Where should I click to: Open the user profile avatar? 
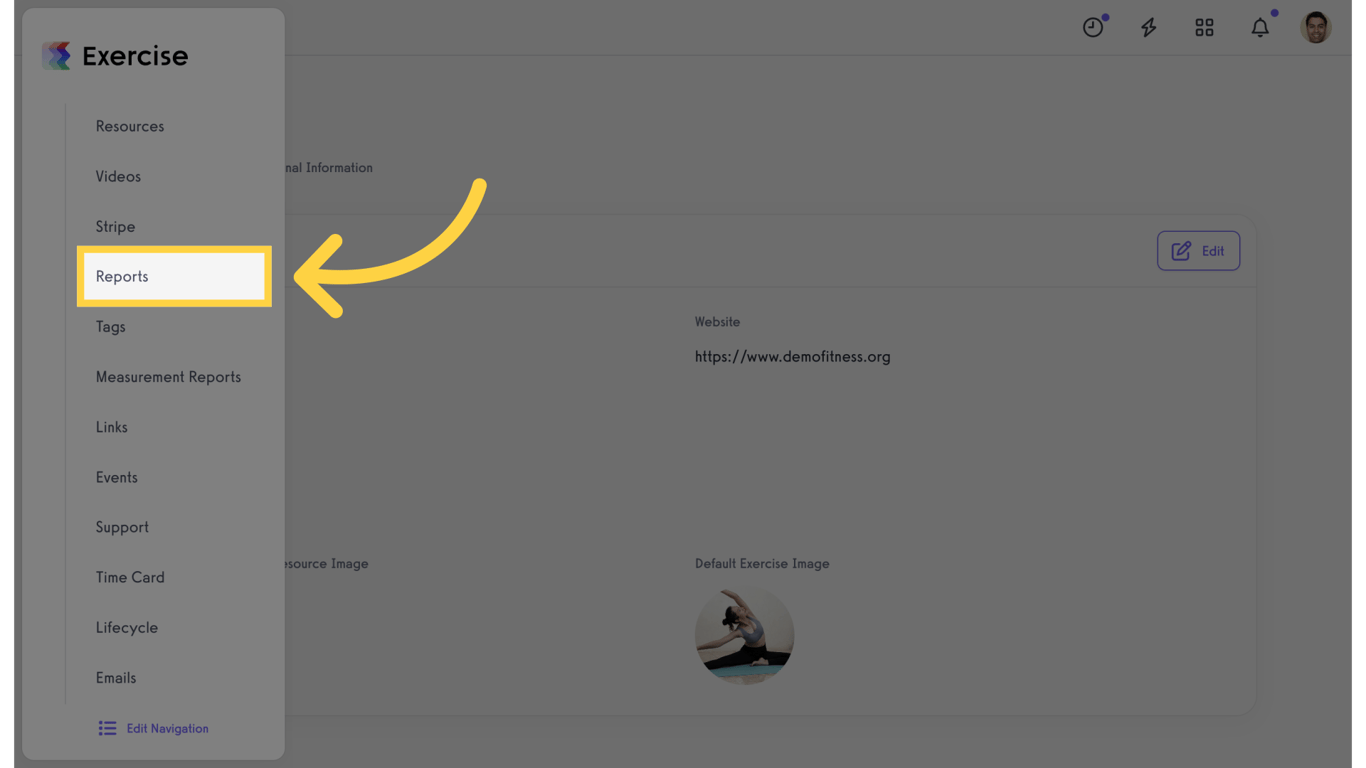click(x=1316, y=27)
